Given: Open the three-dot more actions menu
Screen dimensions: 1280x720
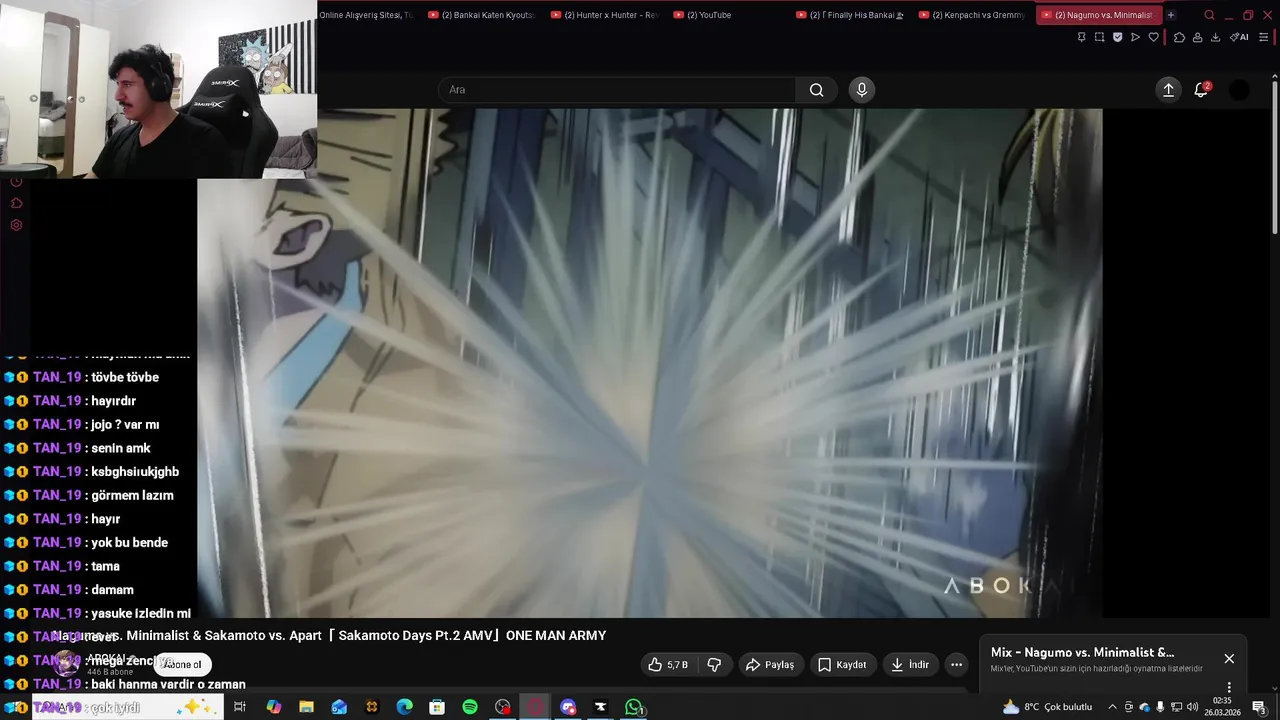Looking at the screenshot, I should 956,665.
